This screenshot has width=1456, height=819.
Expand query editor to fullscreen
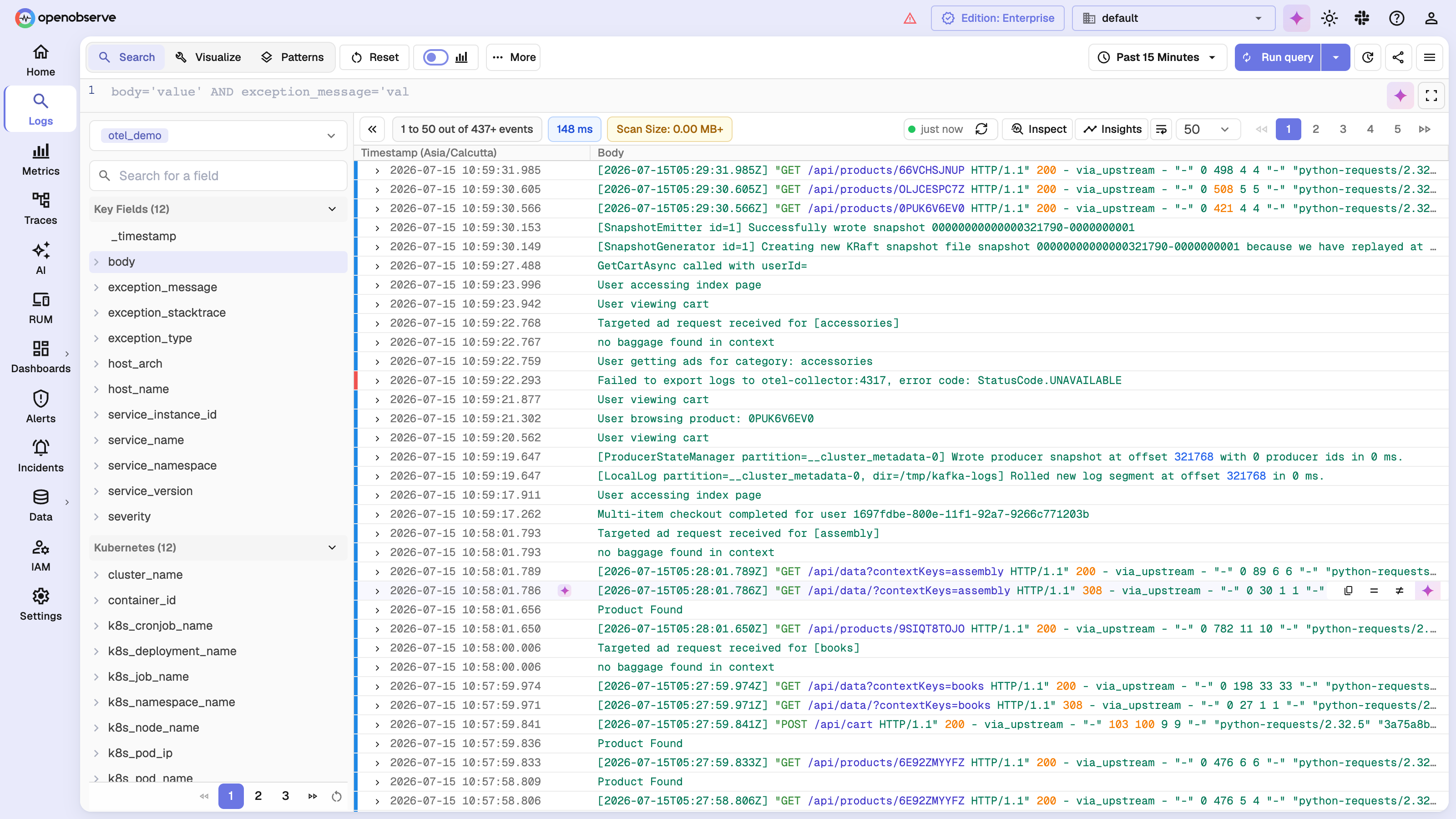pos(1431,96)
